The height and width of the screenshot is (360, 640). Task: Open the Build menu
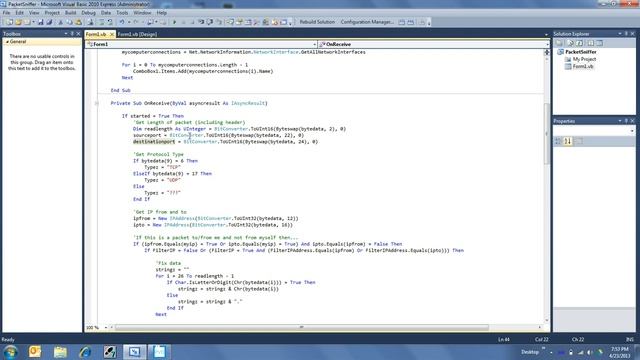point(71,13)
